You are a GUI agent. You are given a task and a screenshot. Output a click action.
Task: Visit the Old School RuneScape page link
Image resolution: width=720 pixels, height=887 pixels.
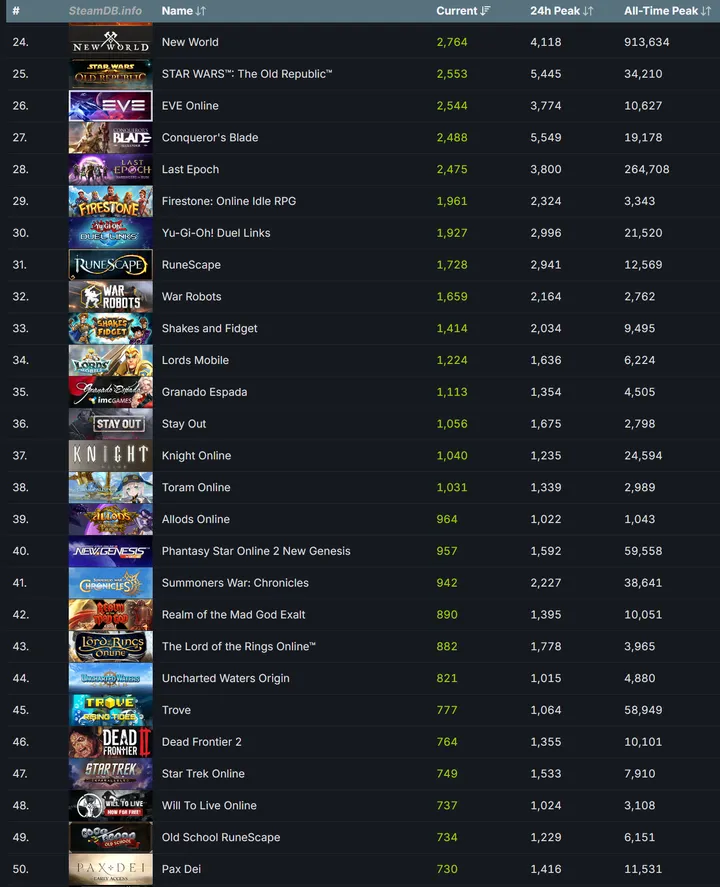click(x=221, y=837)
